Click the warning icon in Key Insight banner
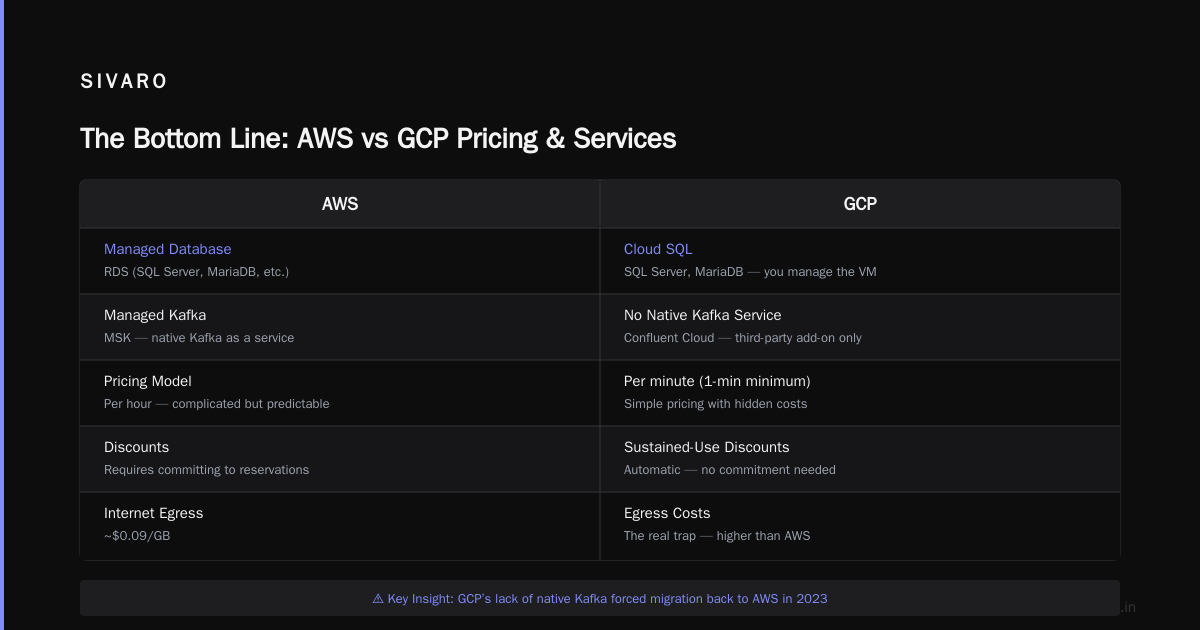 coord(378,599)
